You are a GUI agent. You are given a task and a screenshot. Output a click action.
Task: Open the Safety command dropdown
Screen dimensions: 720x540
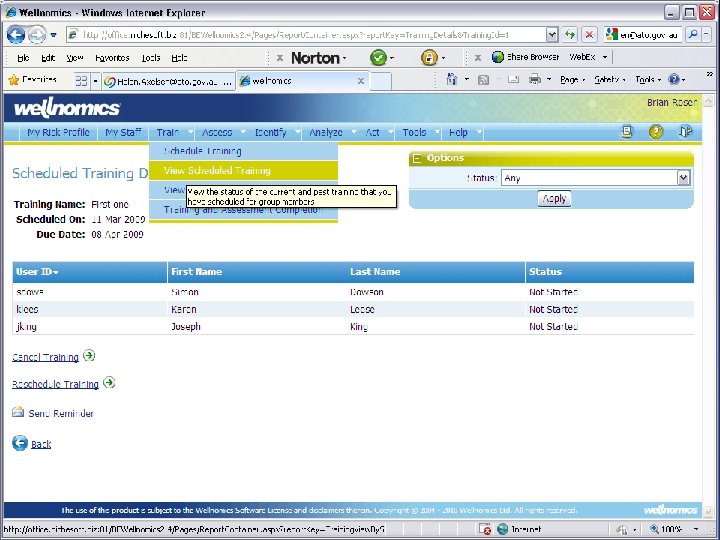point(609,80)
